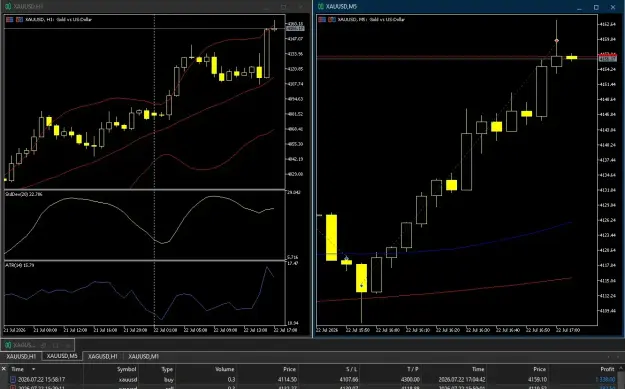Viewport: 625px width, 389px height.
Task: Click the 4300.00 take profit value
Action: pyautogui.click(x=410, y=379)
